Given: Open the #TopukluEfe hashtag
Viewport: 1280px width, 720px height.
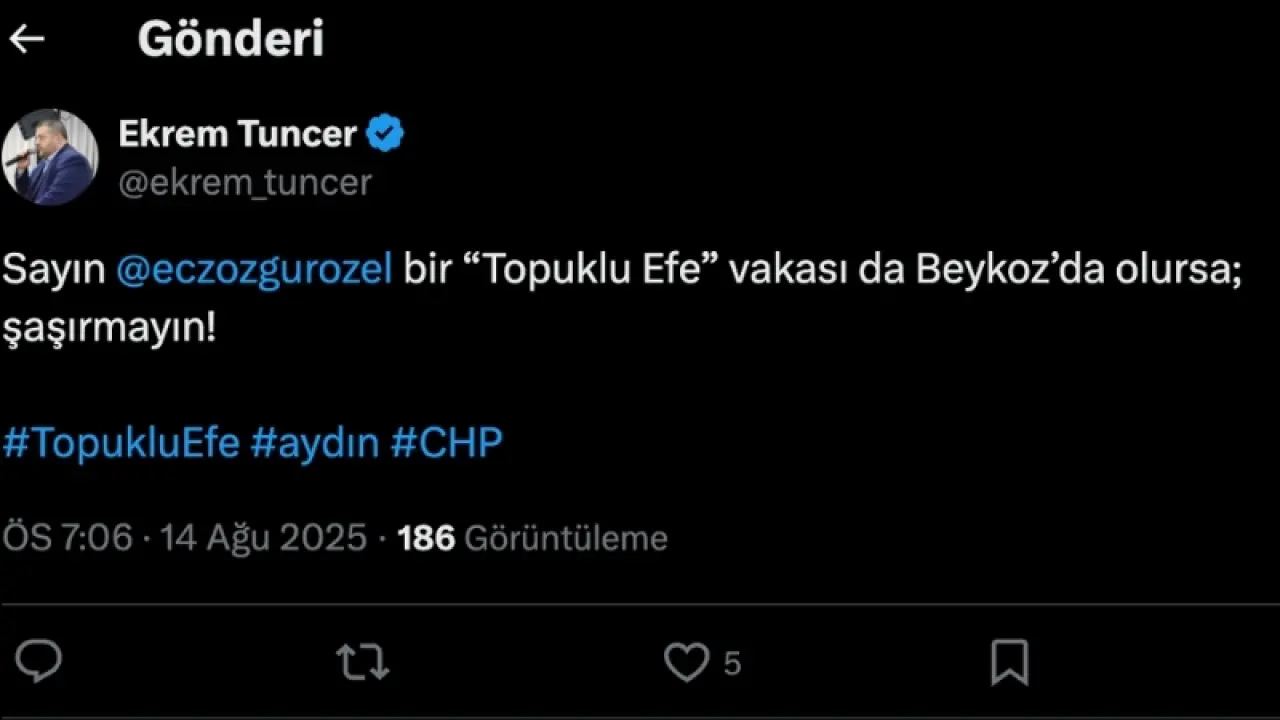Looking at the screenshot, I should [x=121, y=442].
